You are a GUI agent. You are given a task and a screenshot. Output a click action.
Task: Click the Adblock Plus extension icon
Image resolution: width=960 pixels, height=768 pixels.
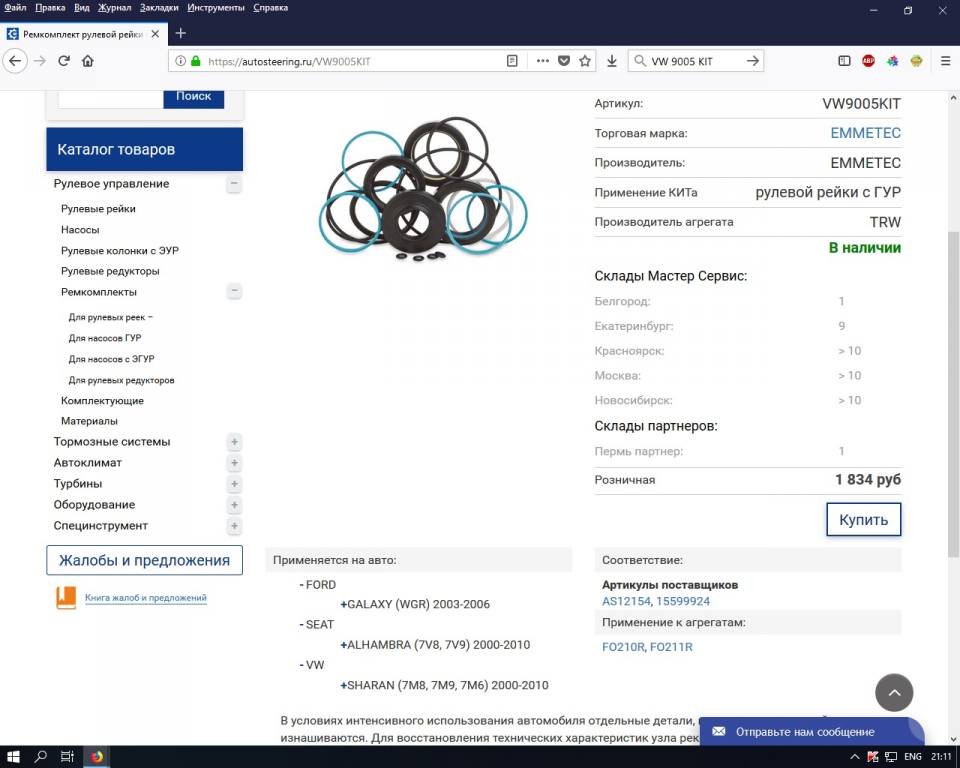coord(868,61)
